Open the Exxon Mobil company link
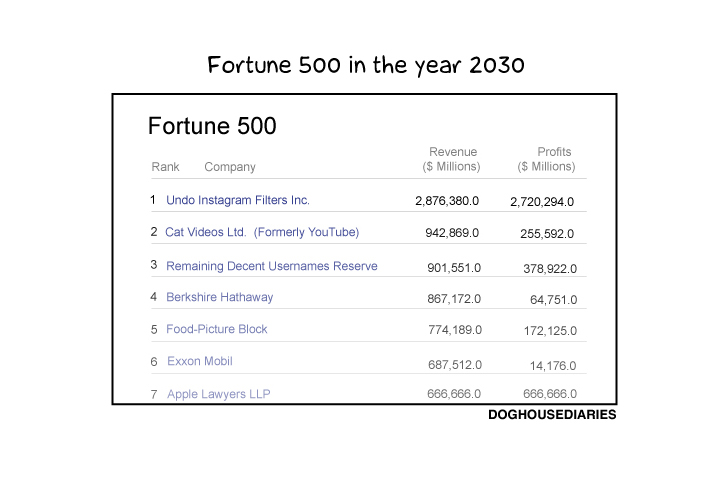Viewport: 728px width, 480px height. point(200,361)
